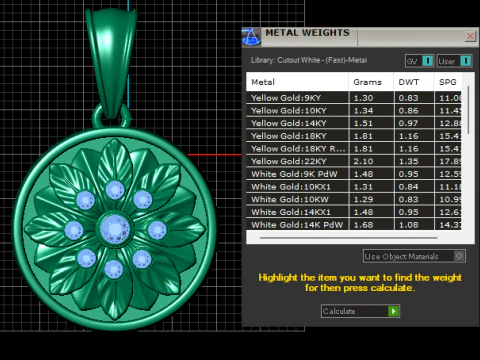The image size is (480, 360).
Task: Click the Library: Cutout White label
Action: (309, 60)
